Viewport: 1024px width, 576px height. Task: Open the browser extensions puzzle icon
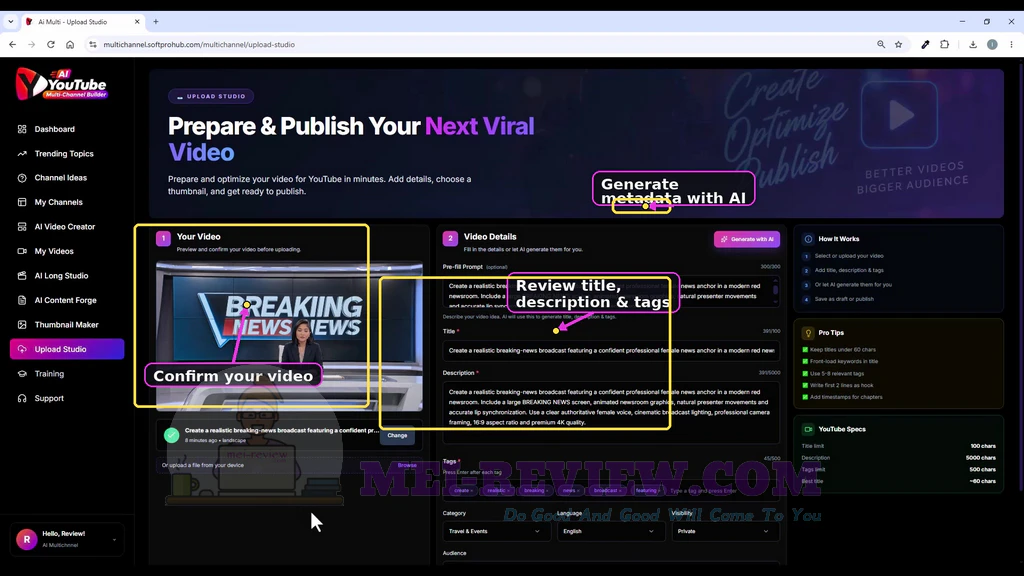[944, 44]
